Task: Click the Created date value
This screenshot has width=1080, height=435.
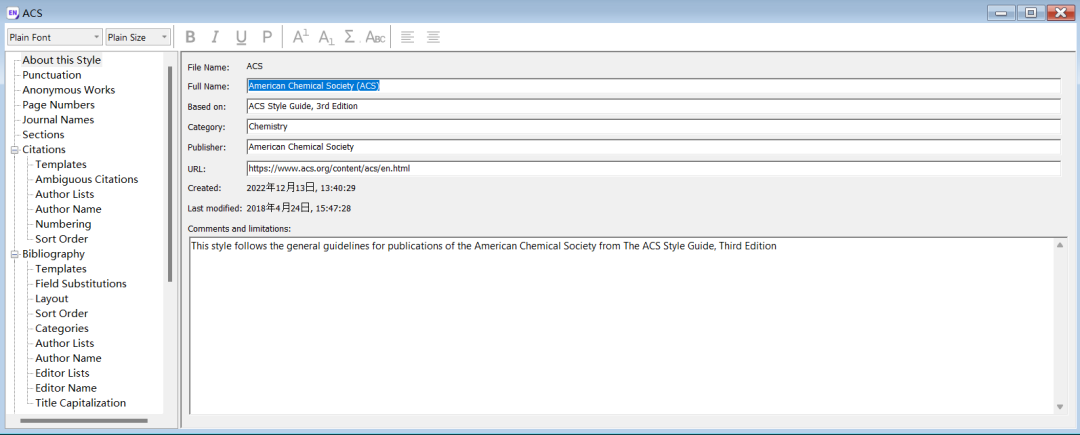Action: point(301,188)
